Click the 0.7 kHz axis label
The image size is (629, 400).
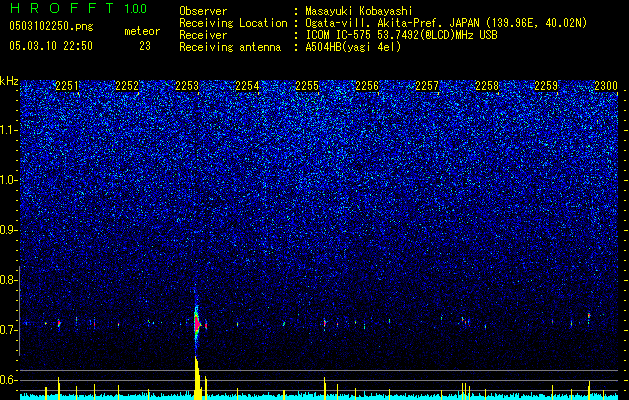point(9,330)
